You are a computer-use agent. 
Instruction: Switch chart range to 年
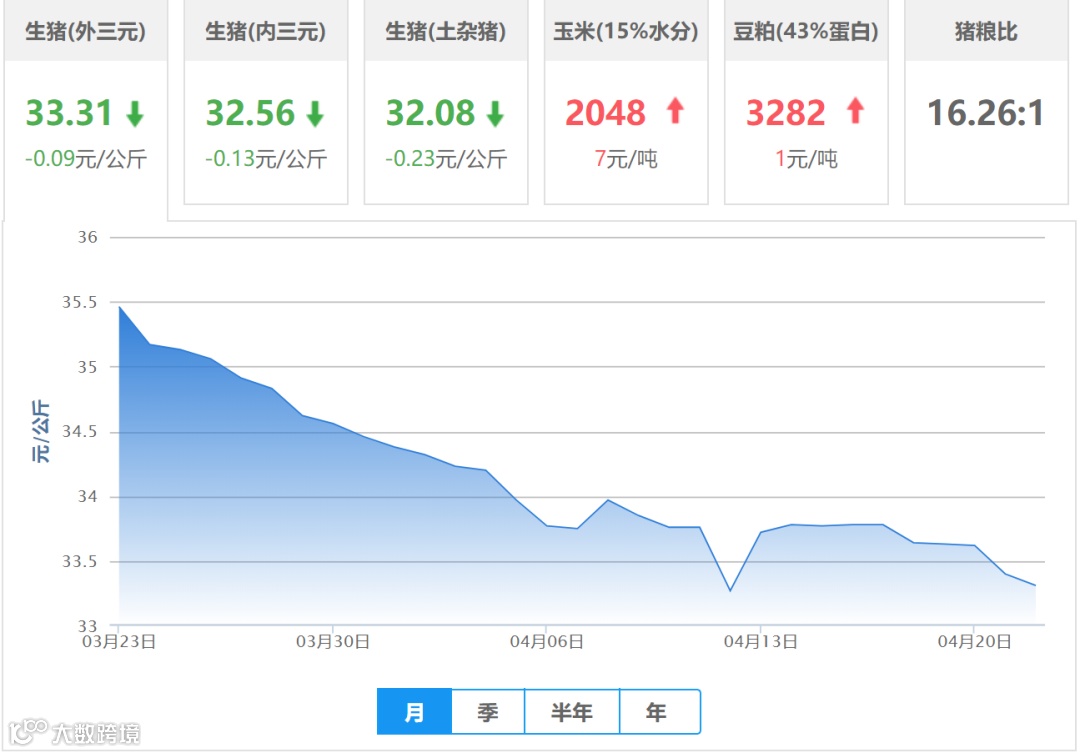point(660,712)
